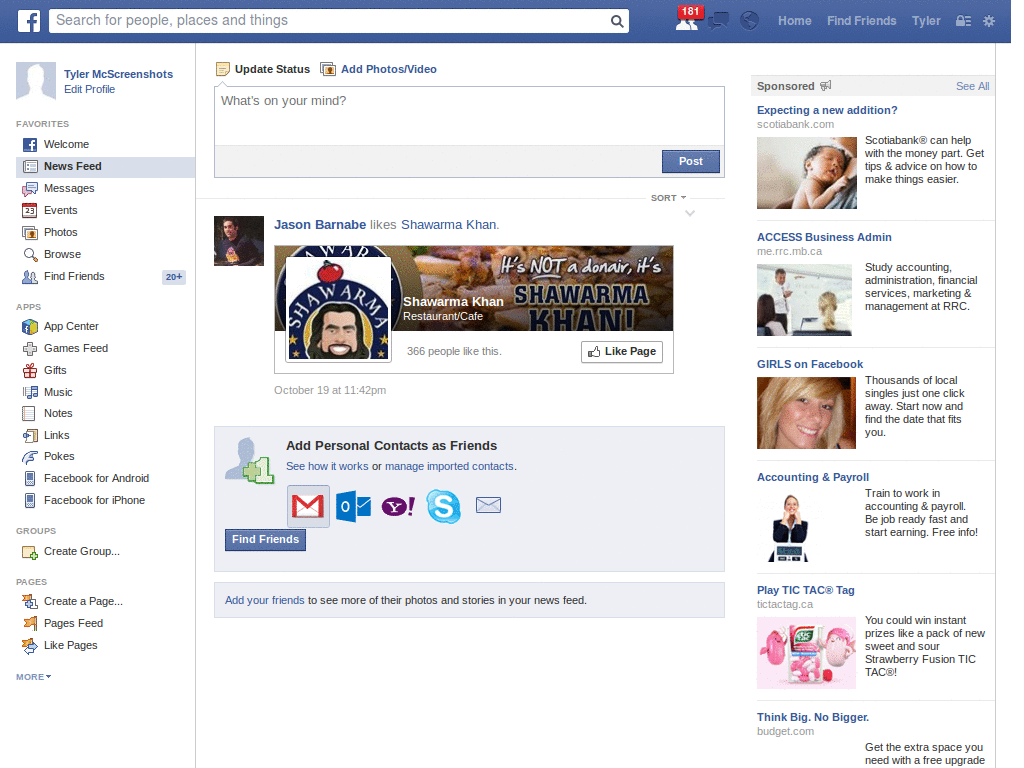Click See how it works link
Image resolution: width=1024 pixels, height=768 pixels.
(x=327, y=466)
